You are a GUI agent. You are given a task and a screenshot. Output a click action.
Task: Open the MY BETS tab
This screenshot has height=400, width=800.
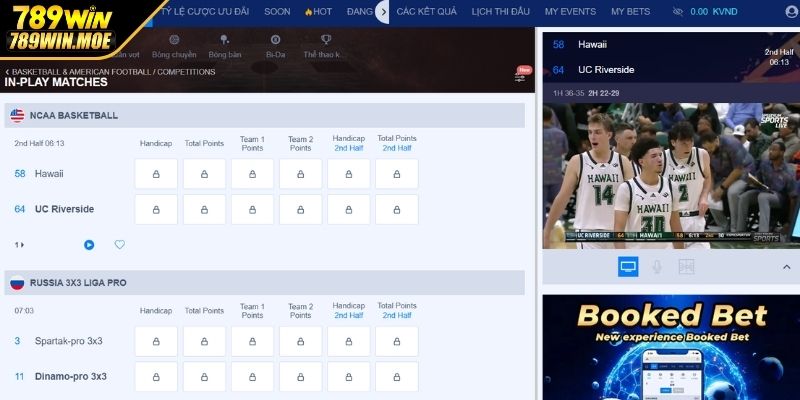pyautogui.click(x=631, y=11)
